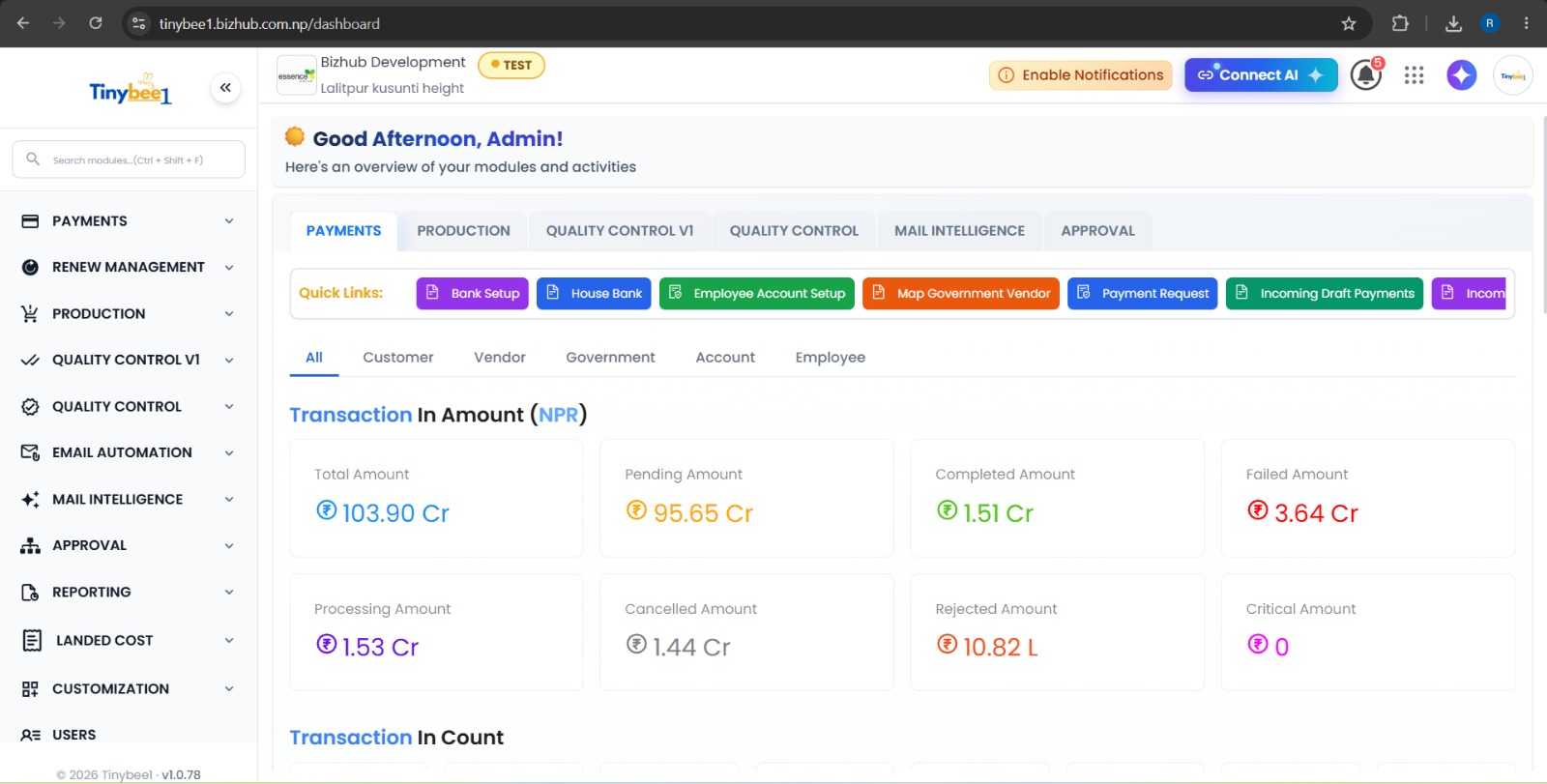Expand the Quality Control V1 sidebar chevron
The height and width of the screenshot is (784, 1547).
229,361
